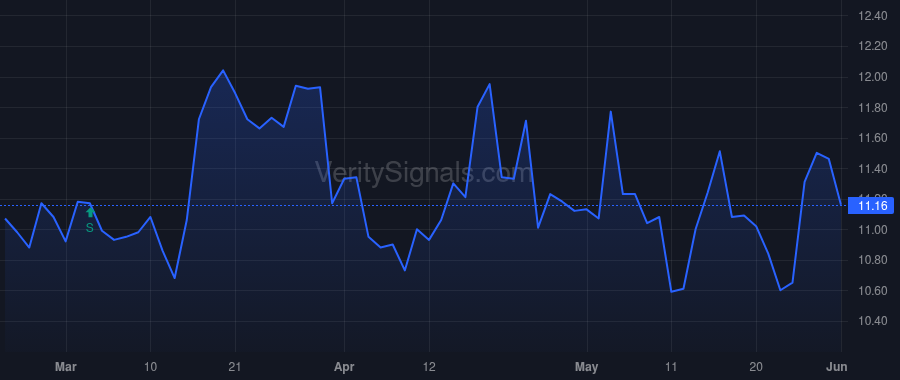This screenshot has height=380, width=900.
Task: Click the 12.40 price axis label
Action: click(x=872, y=16)
